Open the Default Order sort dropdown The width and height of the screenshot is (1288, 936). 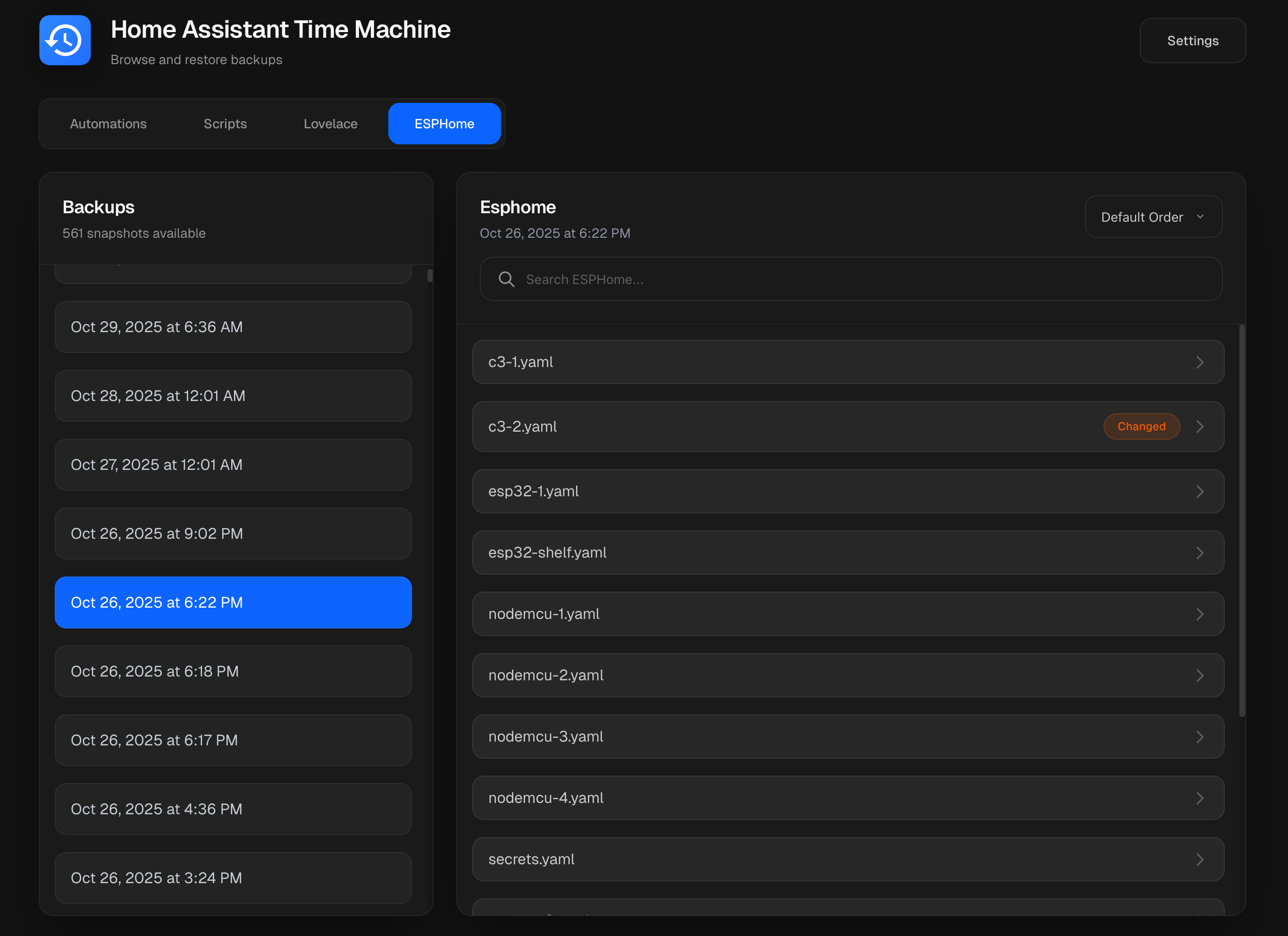pos(1153,217)
